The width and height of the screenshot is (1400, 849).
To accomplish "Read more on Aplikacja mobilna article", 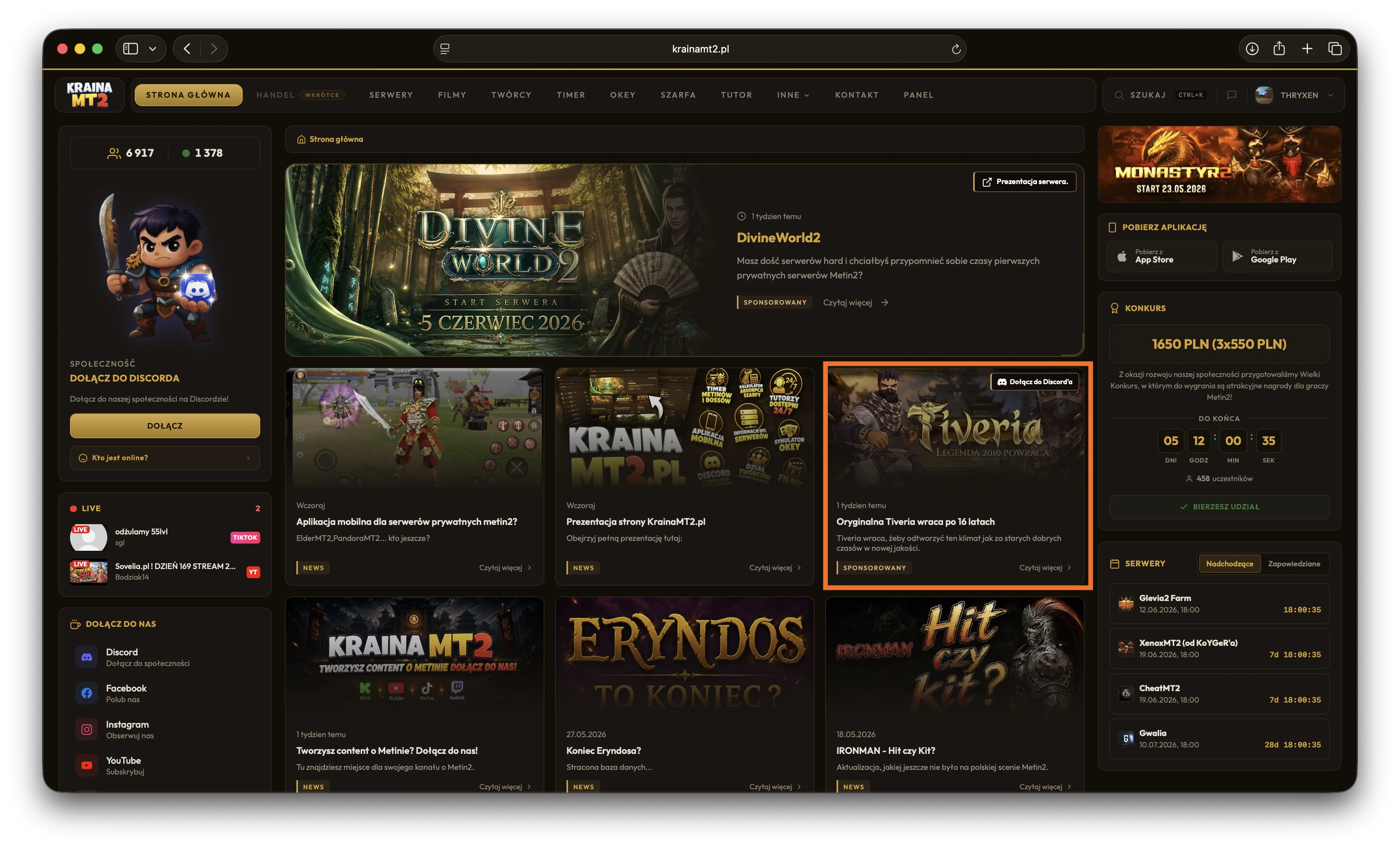I will click(x=505, y=567).
